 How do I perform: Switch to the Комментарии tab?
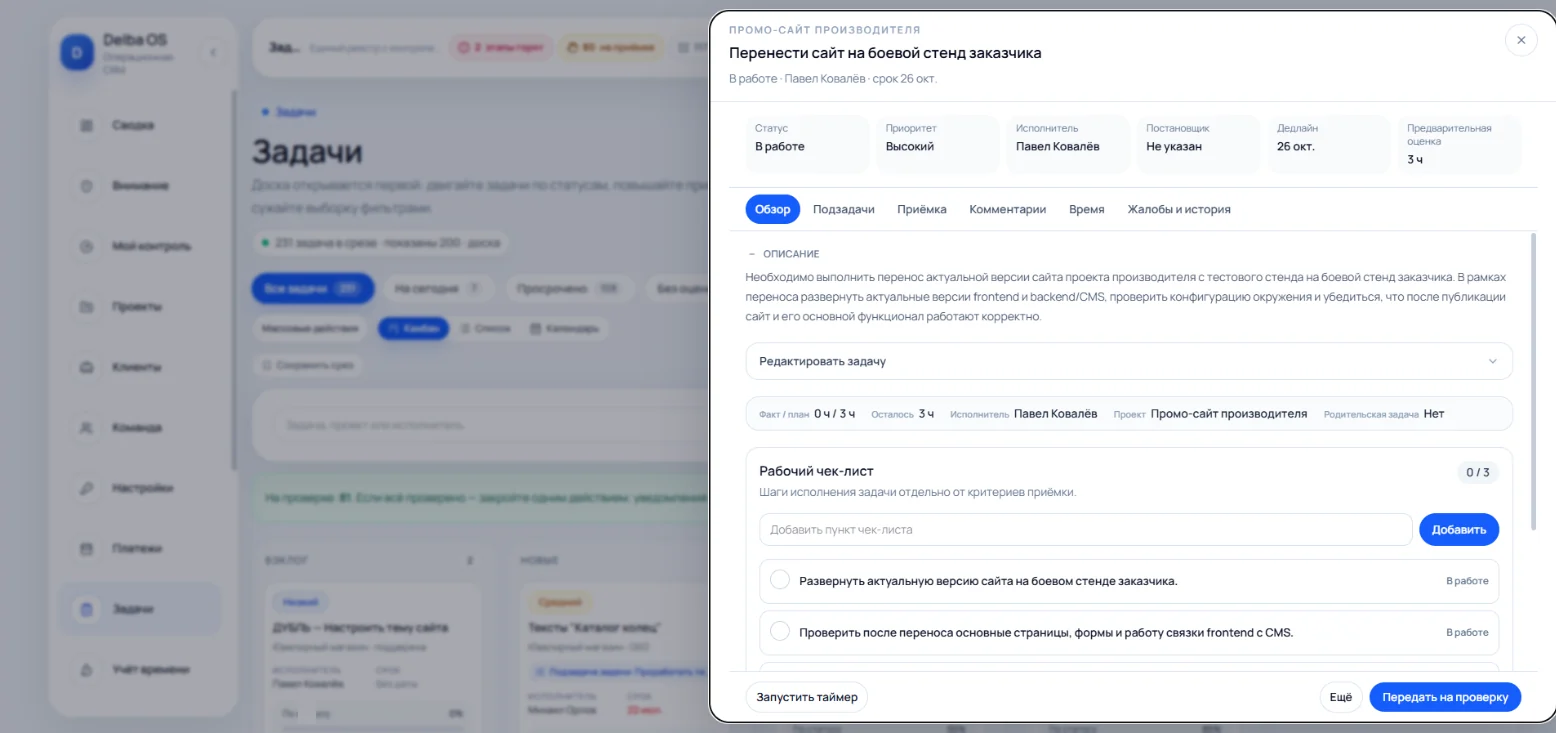(x=1008, y=209)
